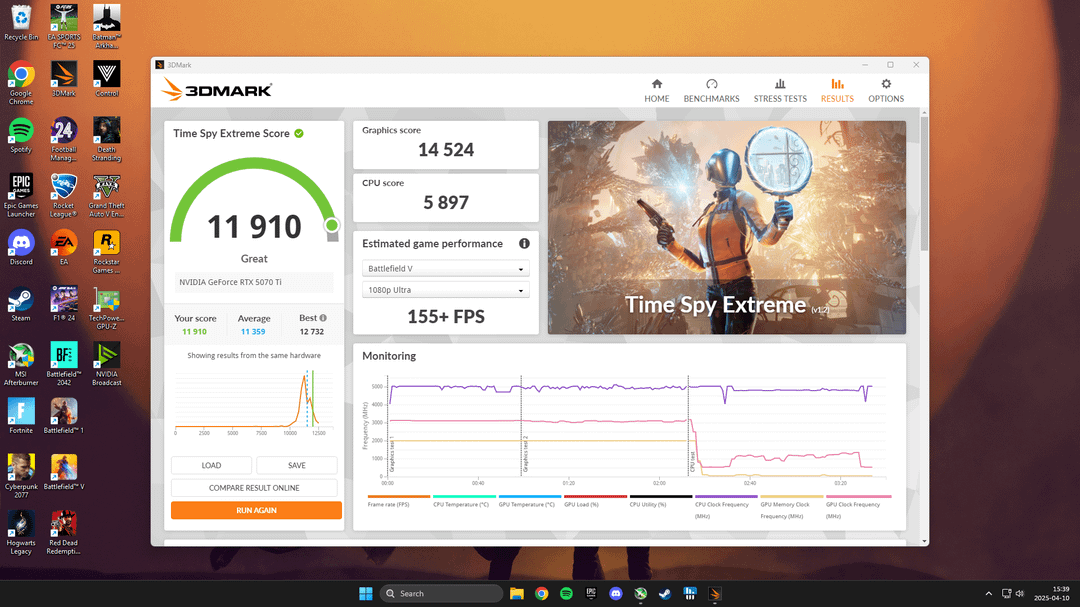Click the LOAD button

point(211,465)
